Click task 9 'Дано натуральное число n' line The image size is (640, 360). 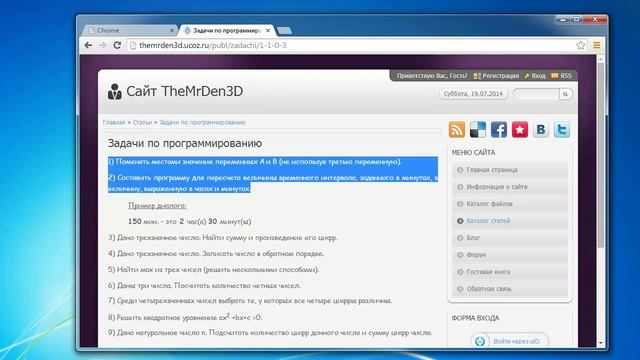click(270, 333)
